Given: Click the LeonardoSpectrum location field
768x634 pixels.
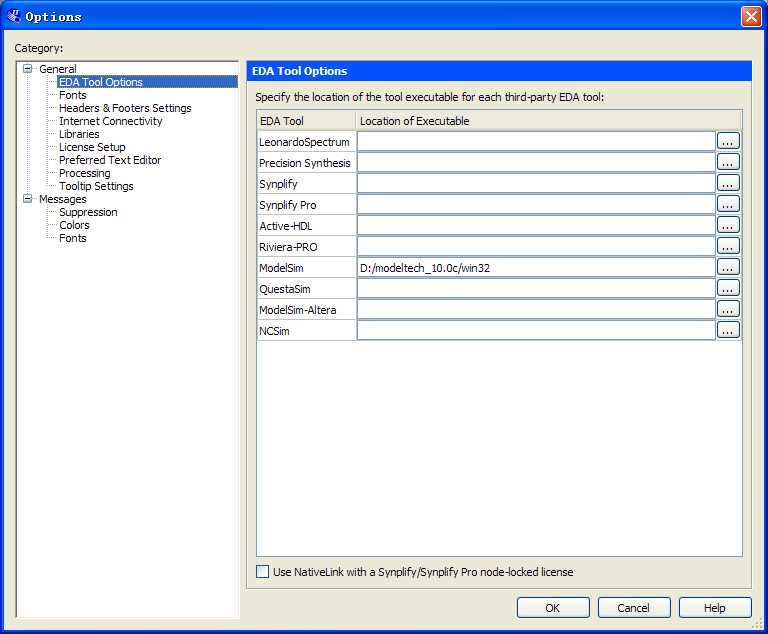Looking at the screenshot, I should [x=536, y=141].
